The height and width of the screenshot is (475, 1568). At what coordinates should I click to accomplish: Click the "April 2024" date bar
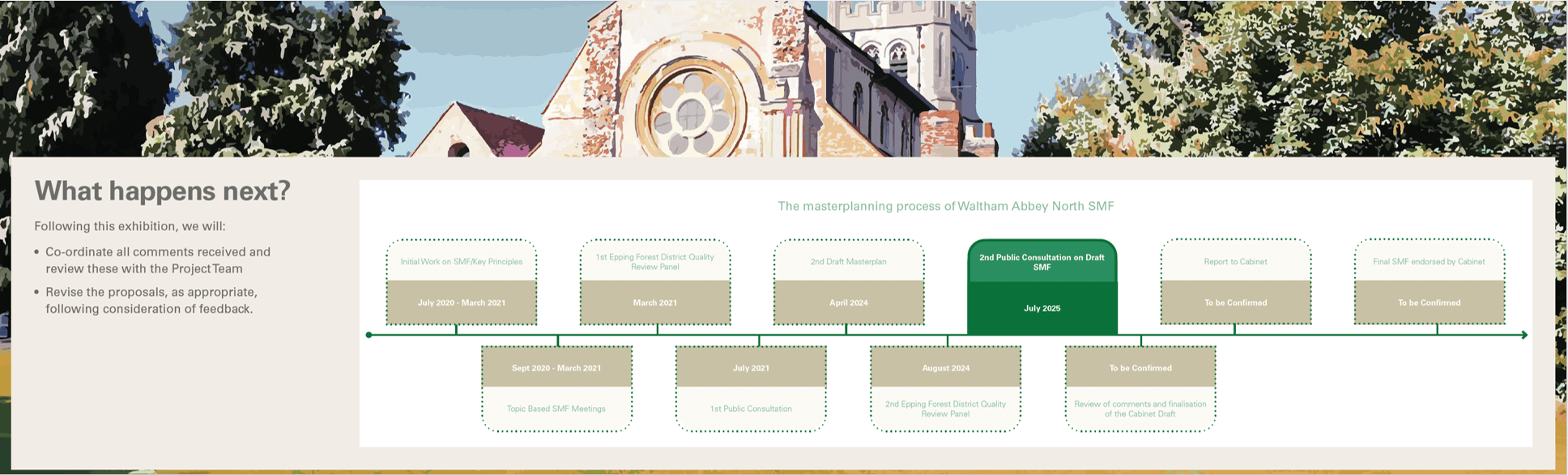coord(849,302)
